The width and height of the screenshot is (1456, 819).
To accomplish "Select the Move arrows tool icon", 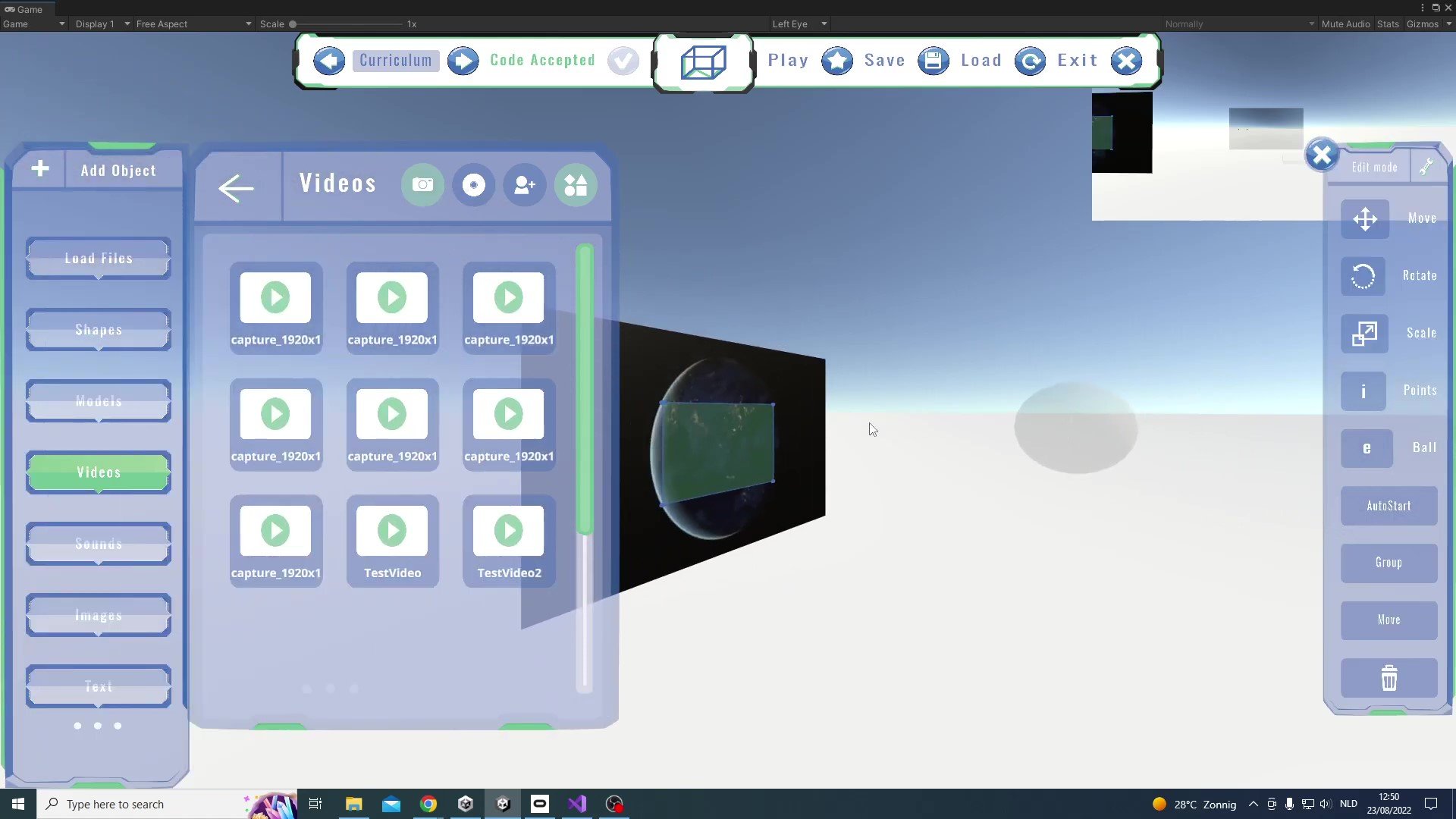I will [1365, 219].
